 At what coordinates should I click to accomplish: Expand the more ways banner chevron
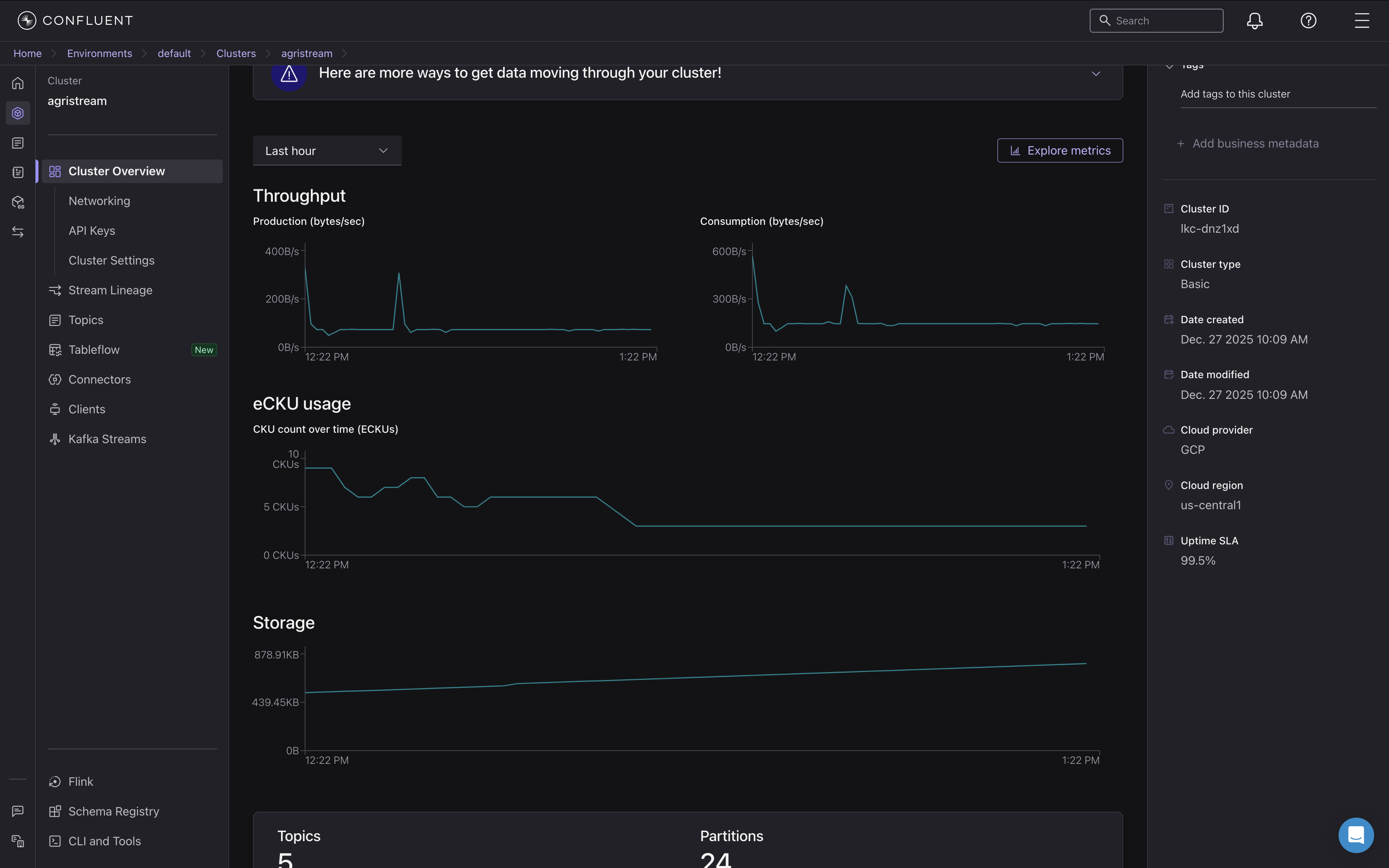[1096, 74]
